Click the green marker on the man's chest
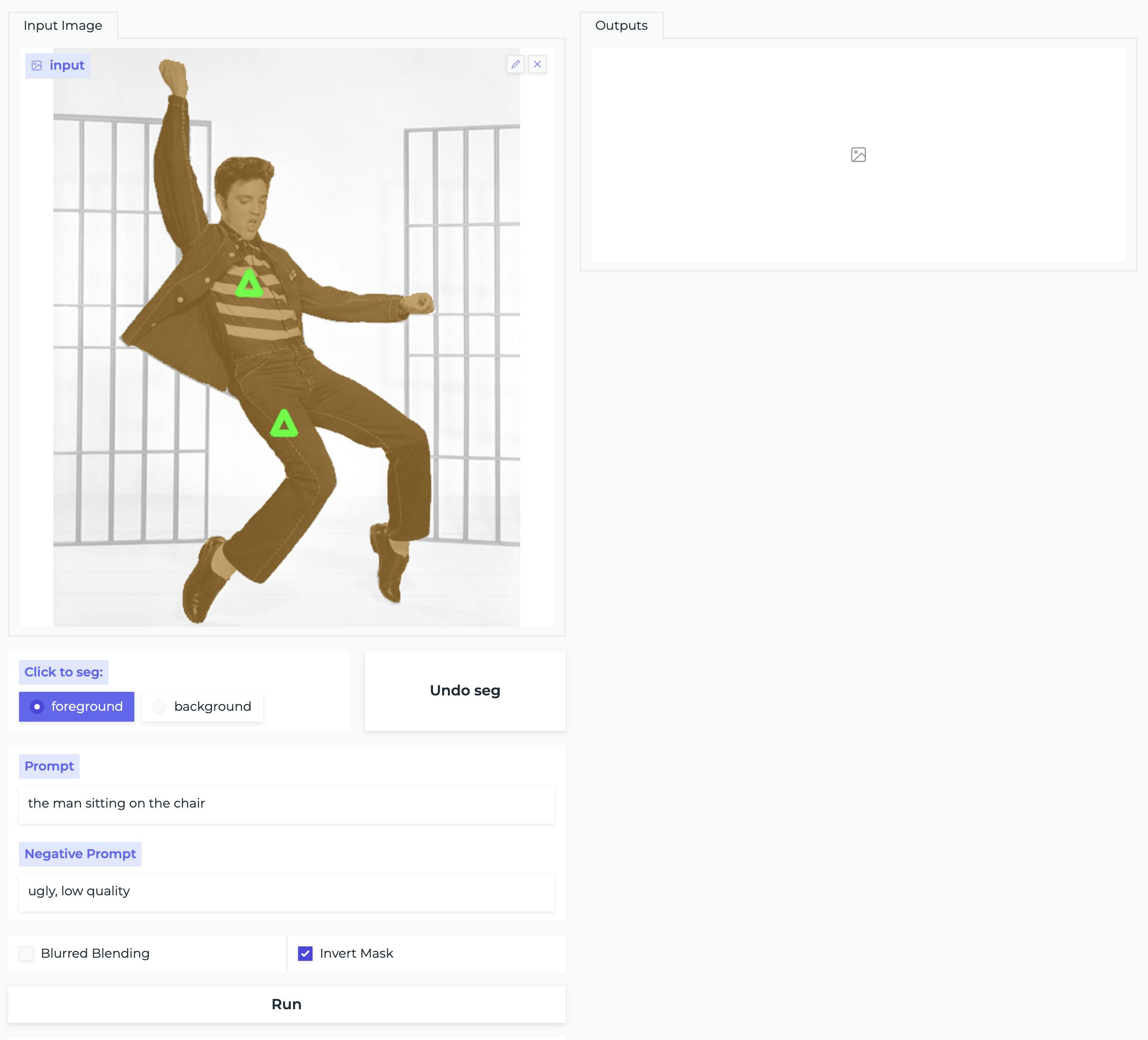 tap(249, 284)
